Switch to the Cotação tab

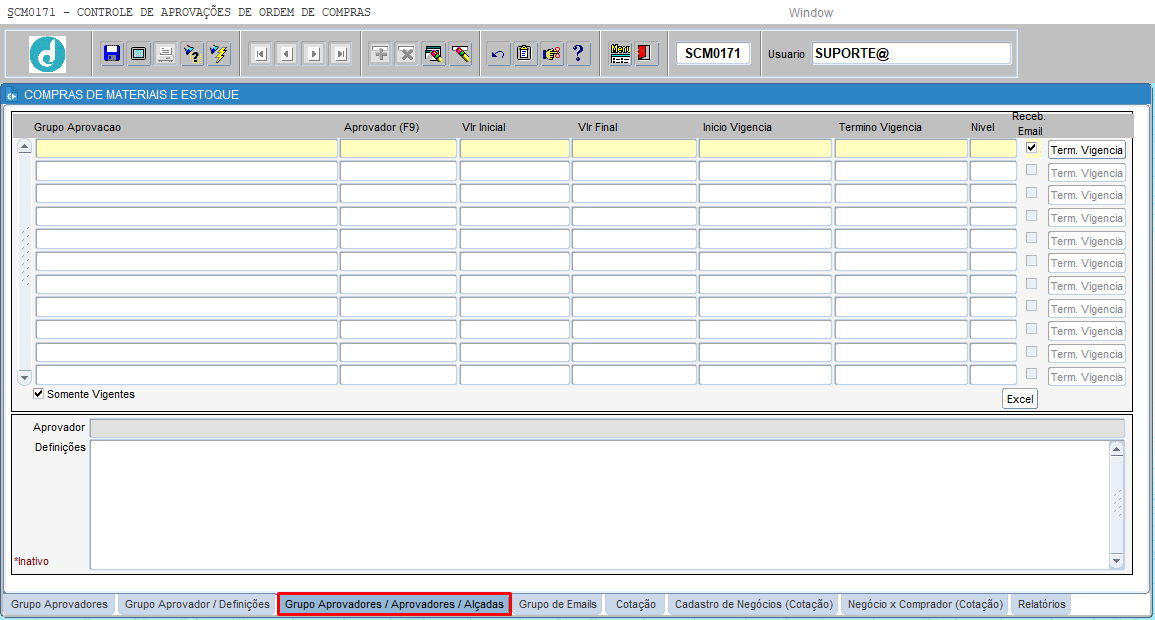(636, 605)
